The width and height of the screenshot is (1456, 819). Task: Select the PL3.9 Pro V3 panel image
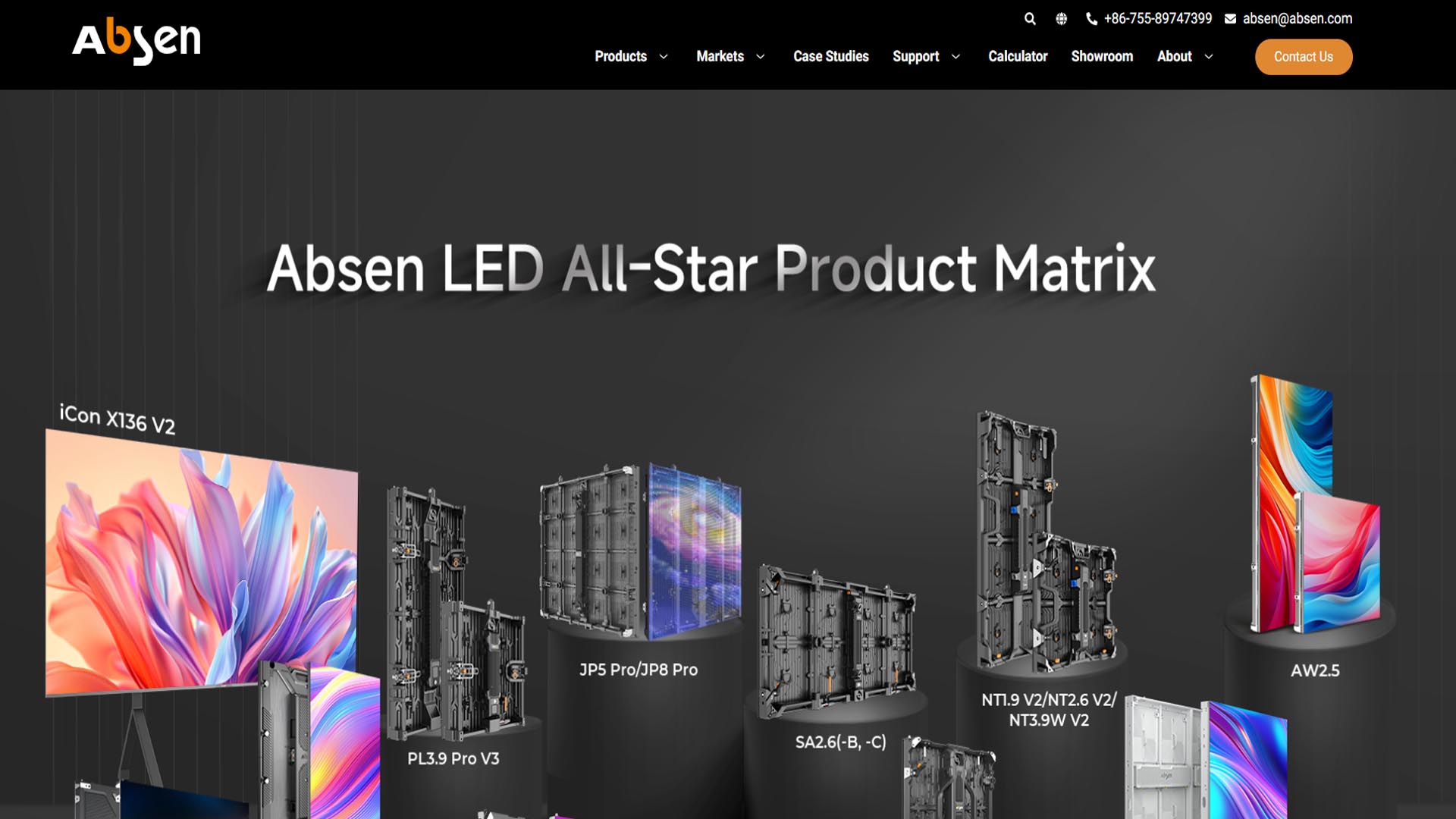[455, 614]
